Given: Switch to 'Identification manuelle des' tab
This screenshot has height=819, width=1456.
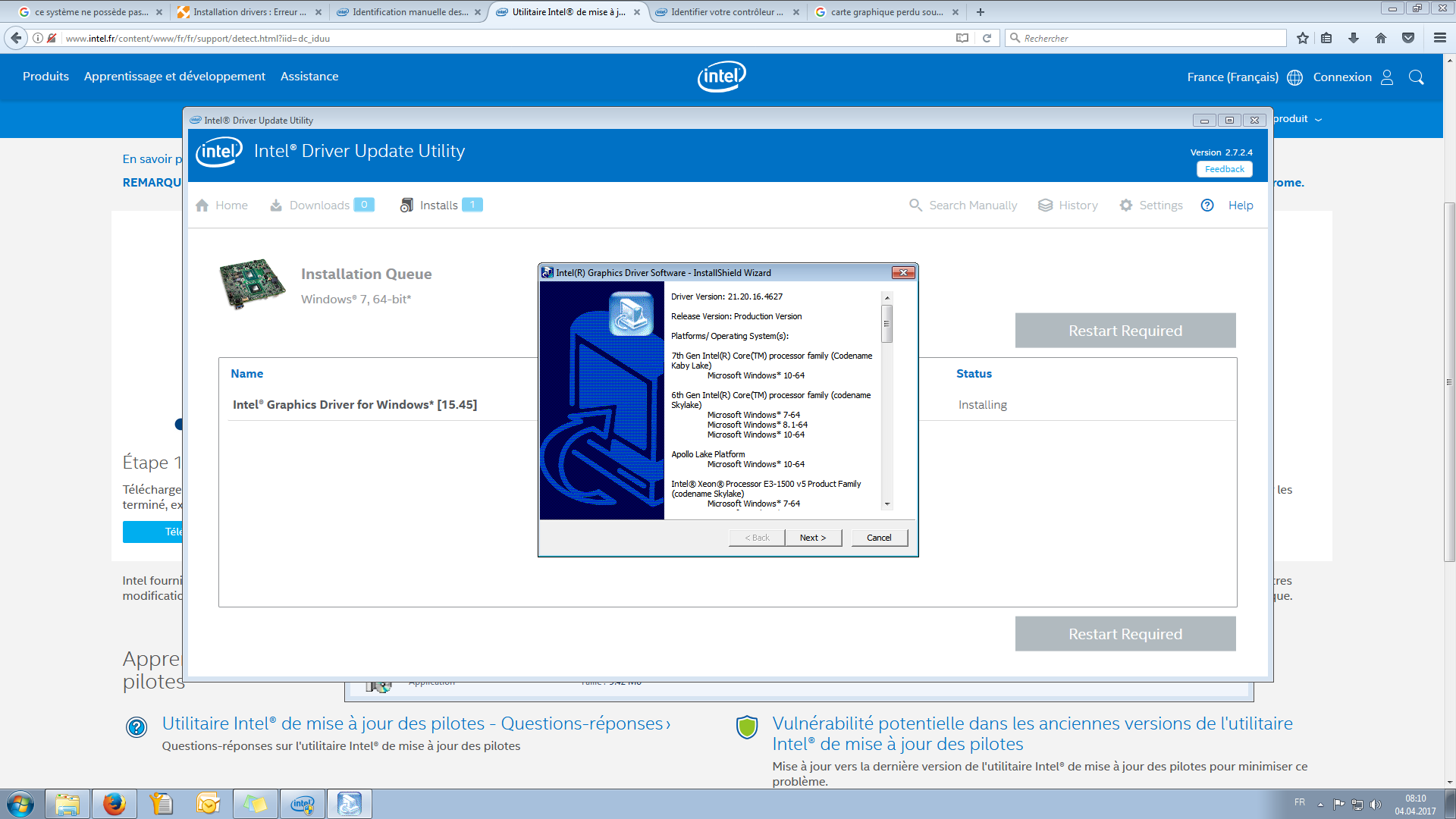Looking at the screenshot, I should pos(409,12).
